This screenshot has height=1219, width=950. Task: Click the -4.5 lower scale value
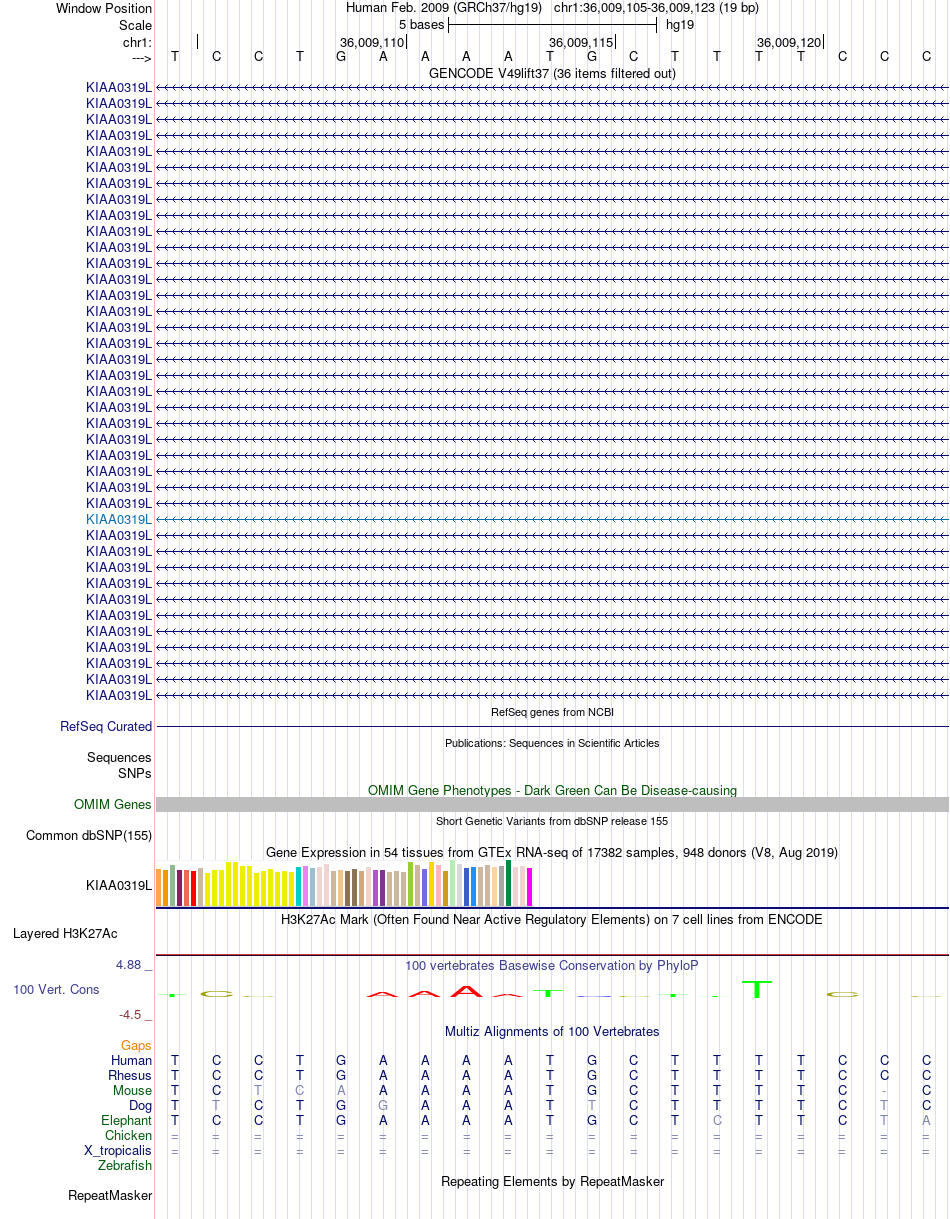[134, 1014]
